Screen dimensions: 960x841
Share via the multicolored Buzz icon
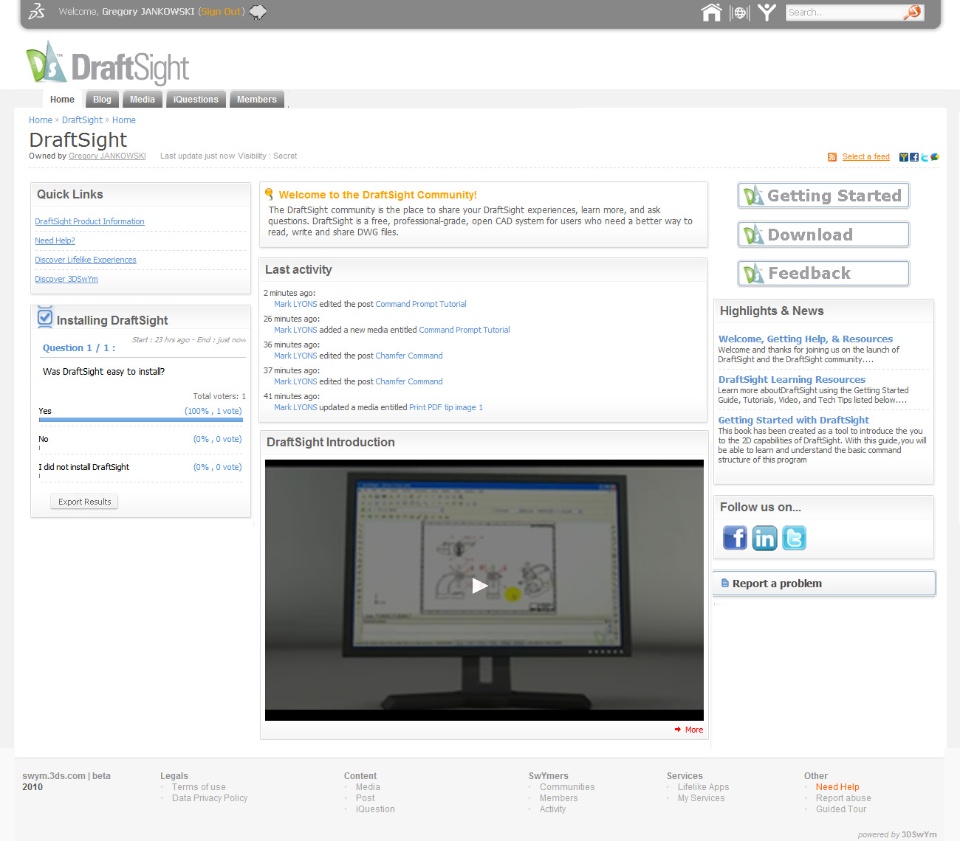coord(935,157)
